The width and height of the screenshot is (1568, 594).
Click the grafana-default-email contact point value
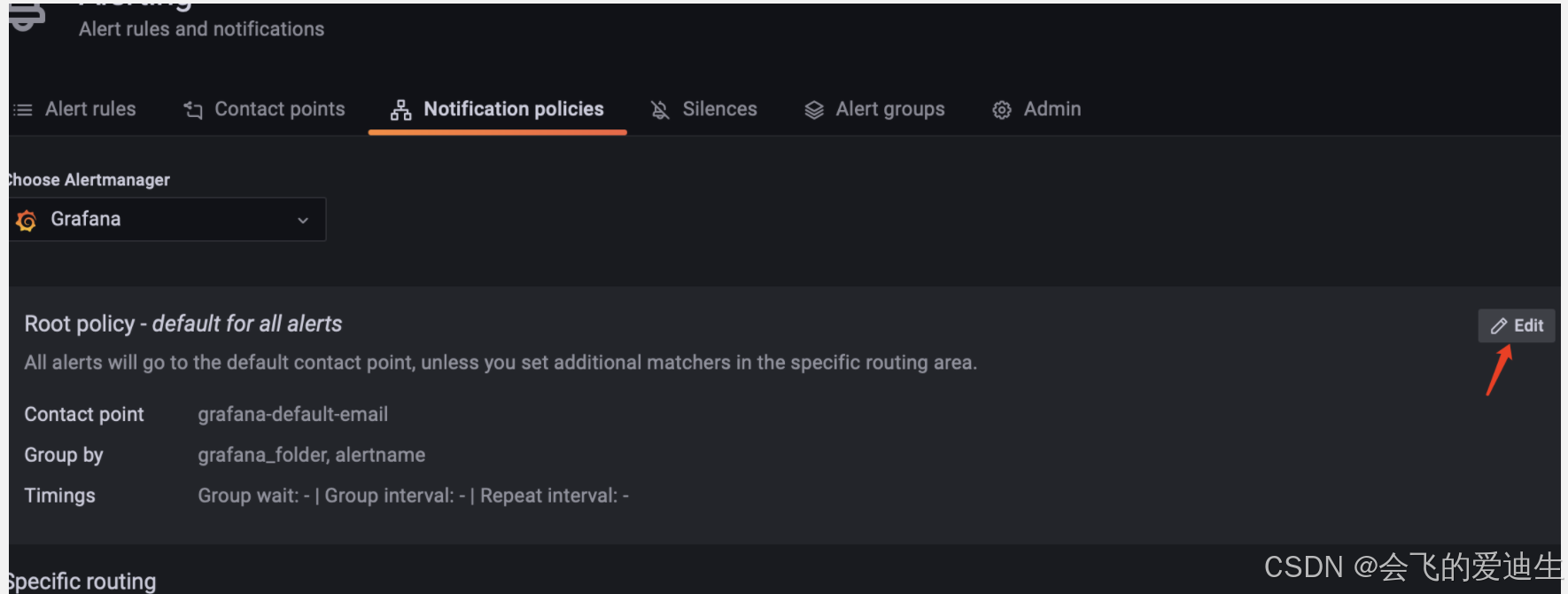click(x=293, y=414)
